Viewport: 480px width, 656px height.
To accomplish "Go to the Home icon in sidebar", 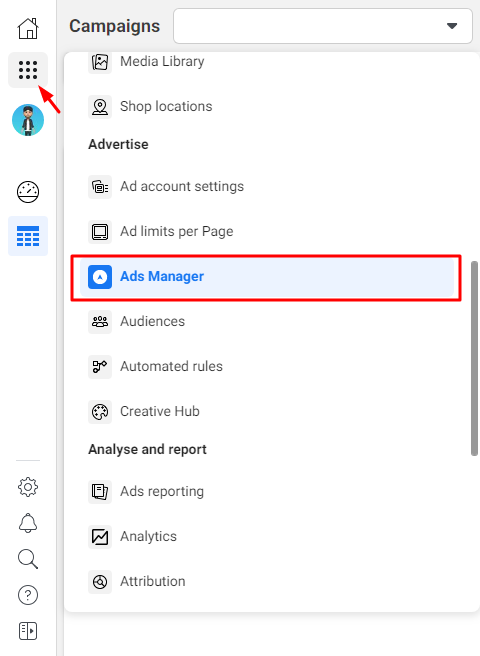I will (28, 28).
